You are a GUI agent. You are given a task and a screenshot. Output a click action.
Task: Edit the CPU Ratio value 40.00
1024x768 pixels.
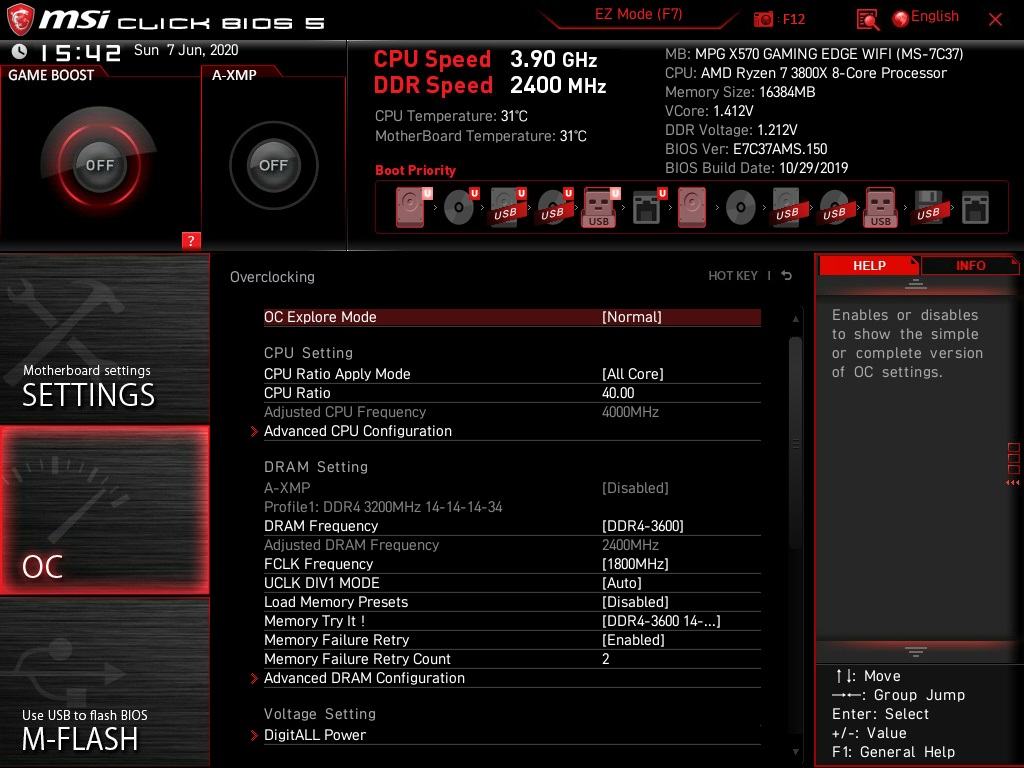pyautogui.click(x=512, y=392)
